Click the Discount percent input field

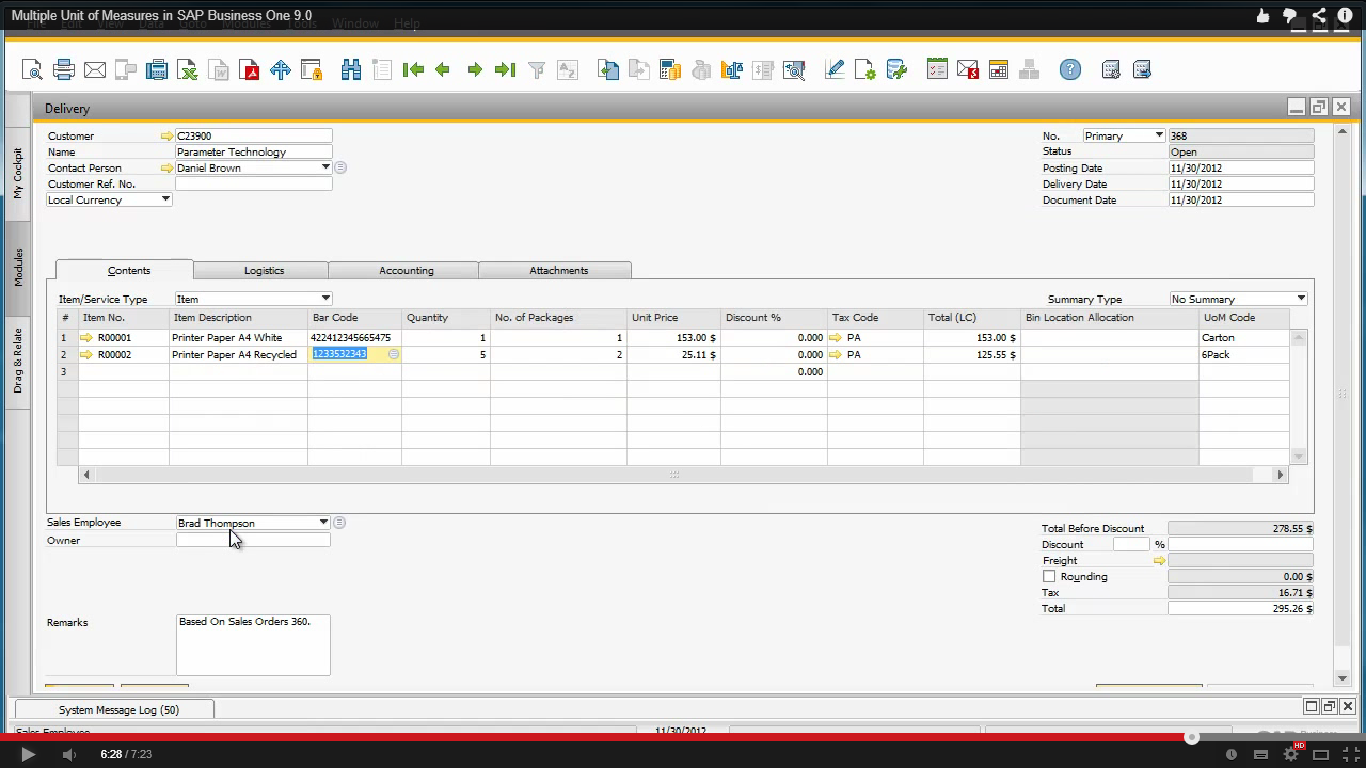[1131, 545]
